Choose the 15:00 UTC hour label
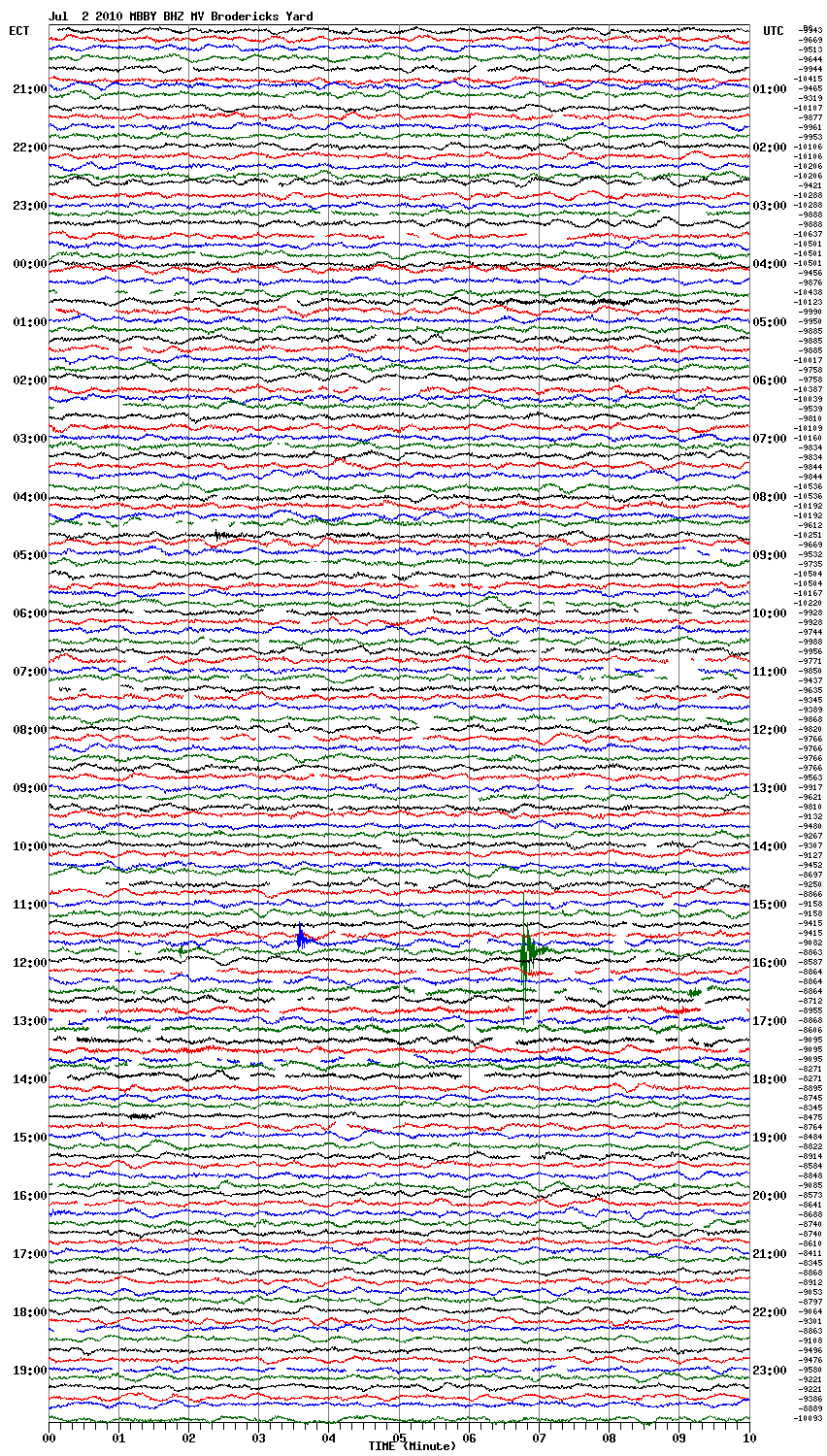 point(770,905)
